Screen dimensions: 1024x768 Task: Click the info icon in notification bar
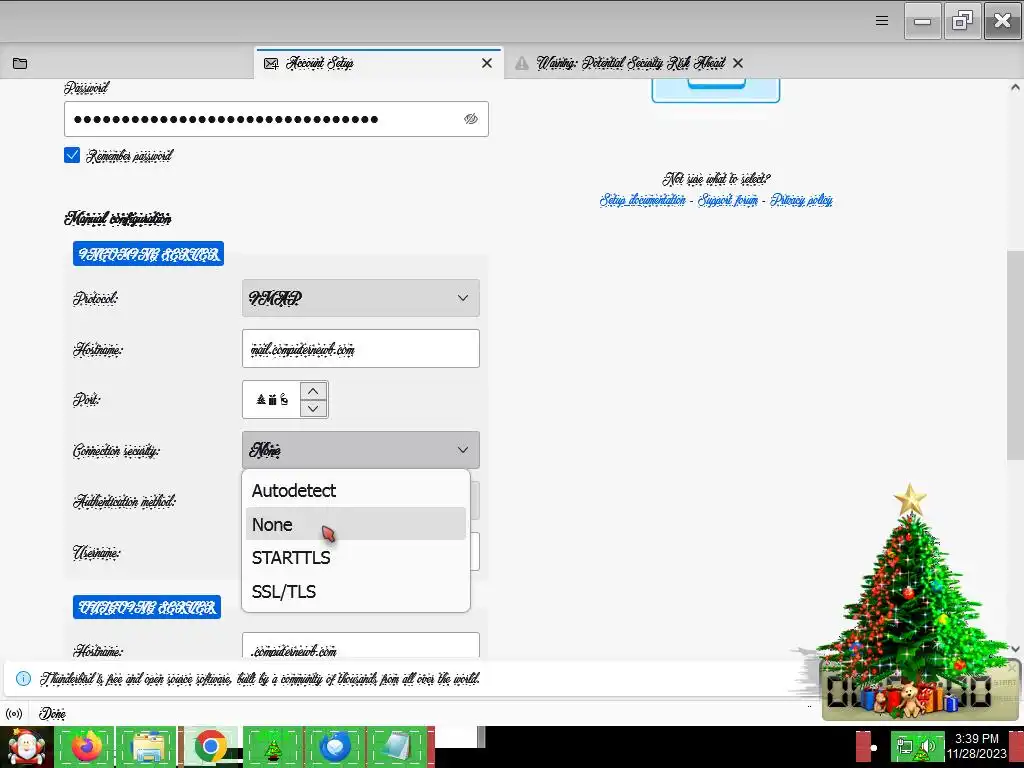point(23,679)
